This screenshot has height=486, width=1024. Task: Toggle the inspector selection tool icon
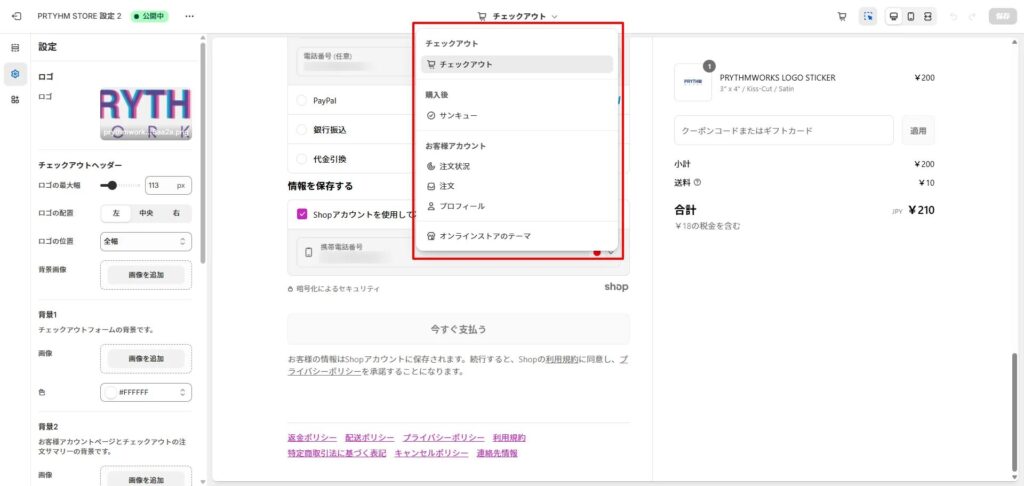tap(868, 16)
